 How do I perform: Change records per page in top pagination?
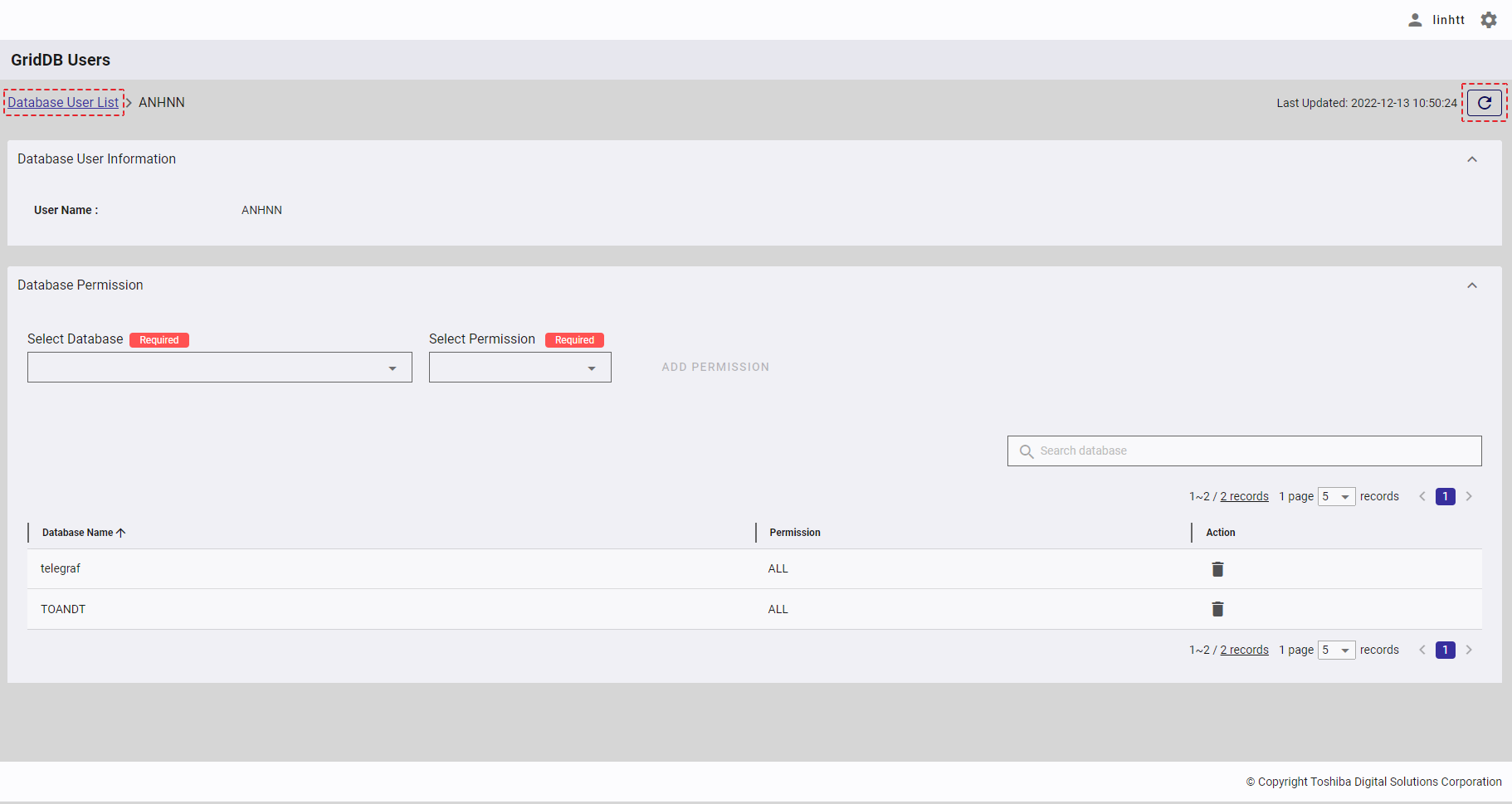1336,496
